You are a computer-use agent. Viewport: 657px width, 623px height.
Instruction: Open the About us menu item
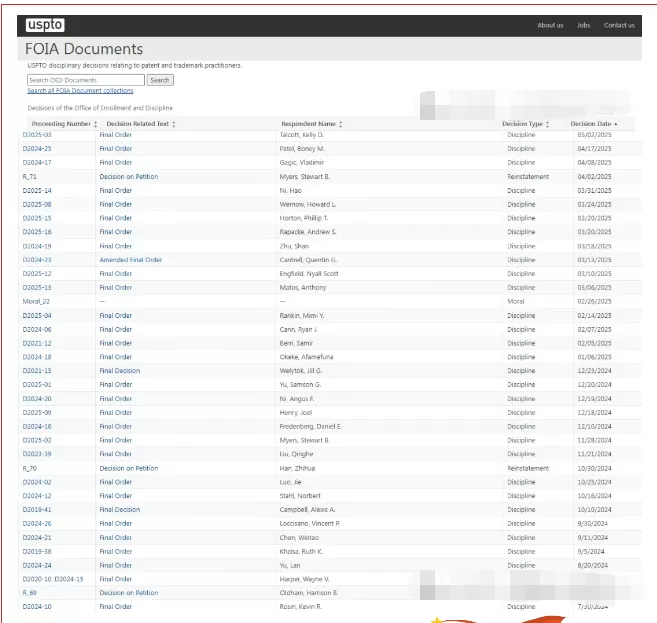click(550, 25)
